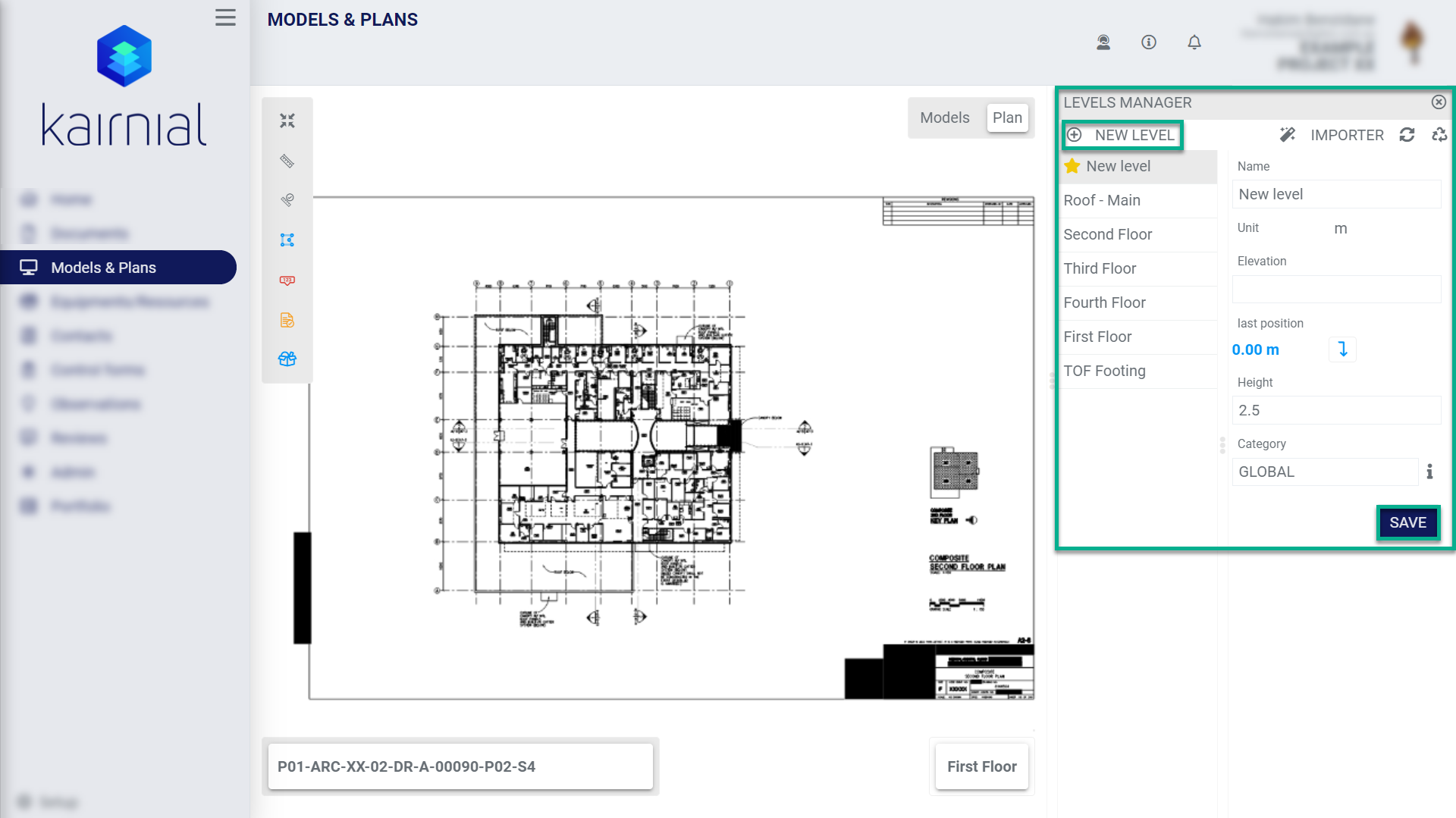Open the First Floor level selector
The height and width of the screenshot is (818, 1456).
(x=981, y=766)
